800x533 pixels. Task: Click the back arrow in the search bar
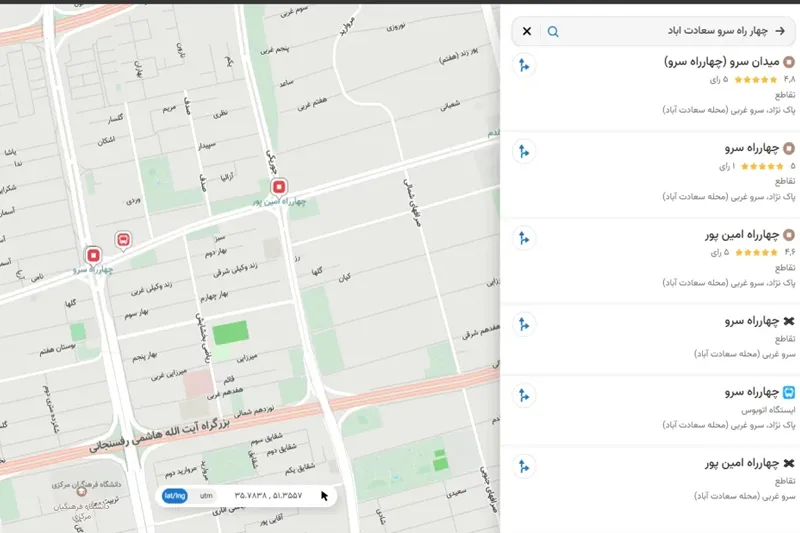point(780,31)
